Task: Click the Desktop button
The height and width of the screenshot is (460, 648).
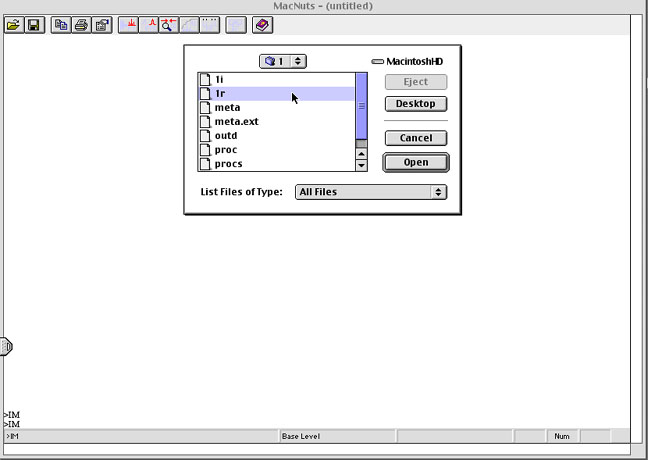Action: [415, 104]
